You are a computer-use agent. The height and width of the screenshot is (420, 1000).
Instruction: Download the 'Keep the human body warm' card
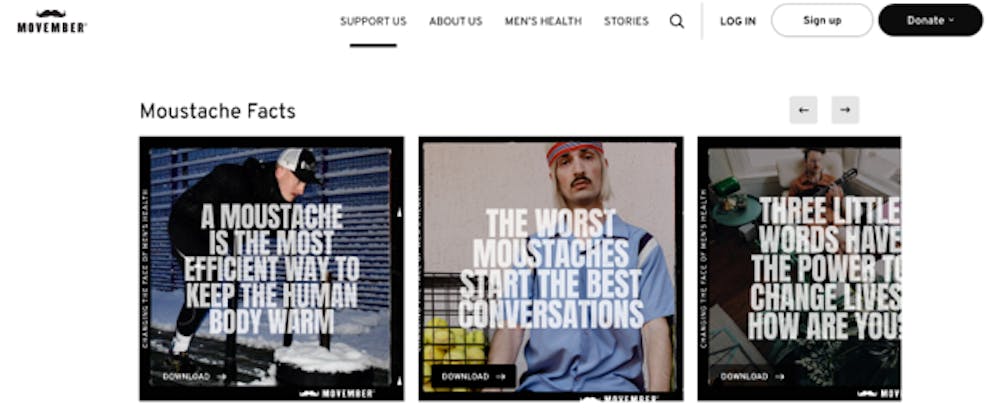[x=194, y=377]
